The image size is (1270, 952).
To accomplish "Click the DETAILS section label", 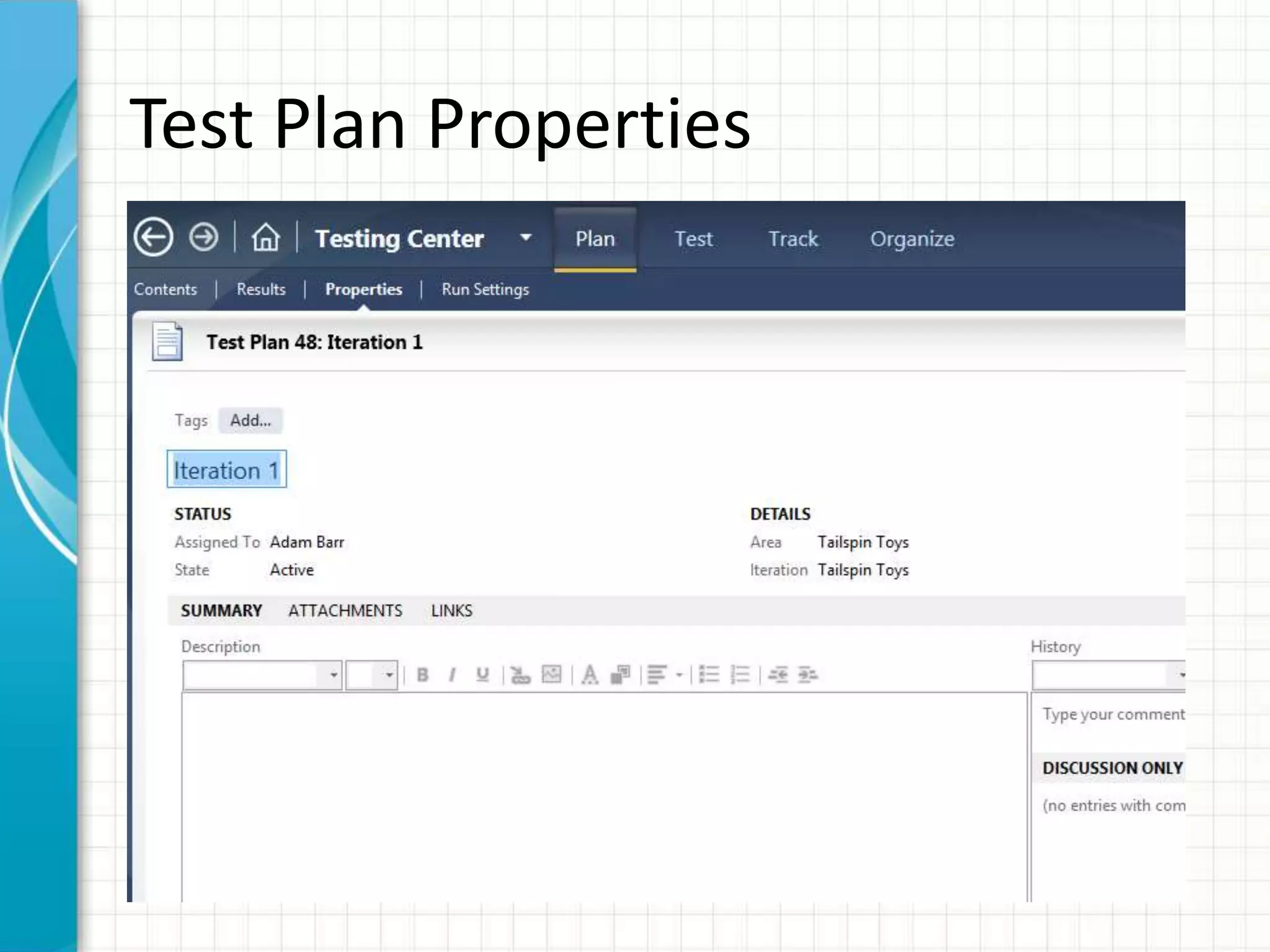I will coord(780,514).
